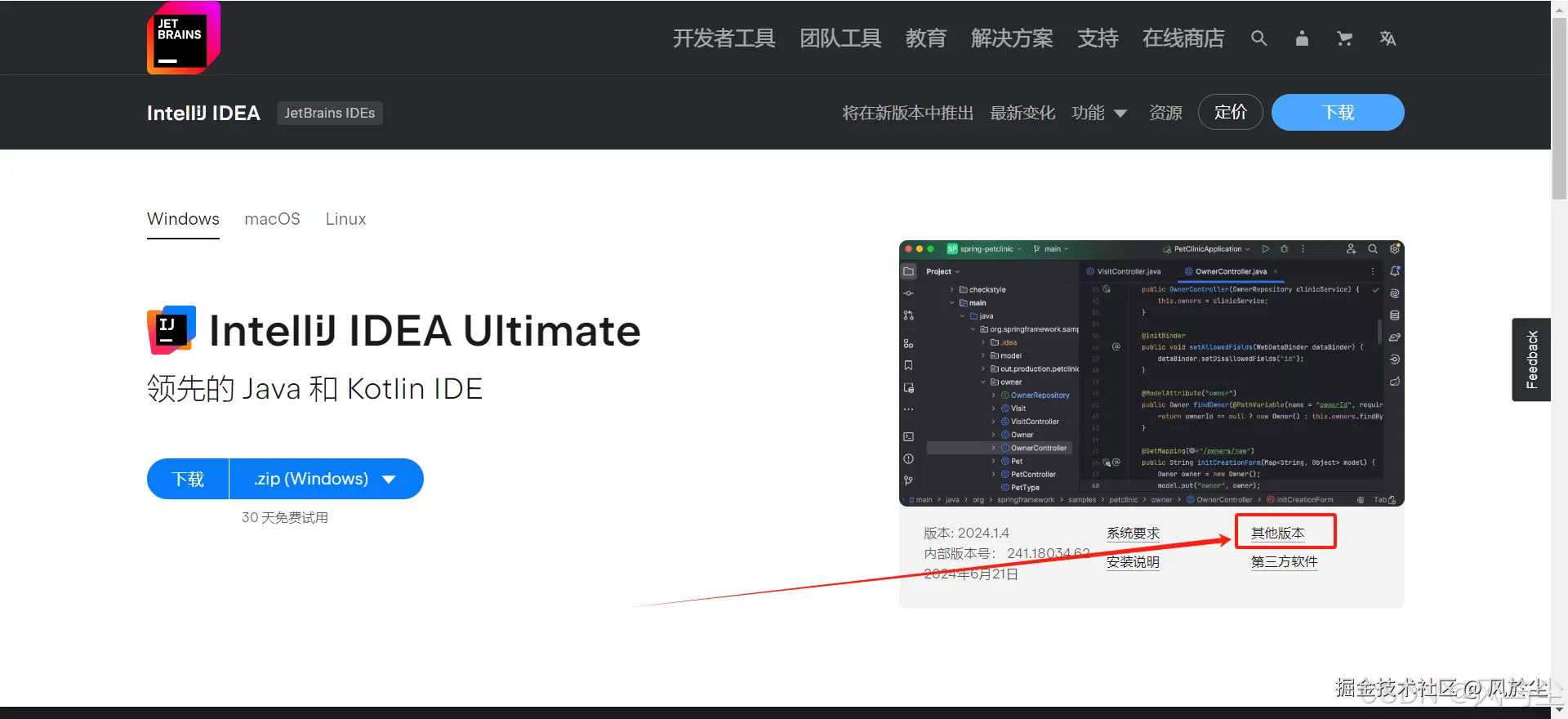1568x719 pixels.
Task: Open 团队工具 menu
Action: [x=840, y=38]
